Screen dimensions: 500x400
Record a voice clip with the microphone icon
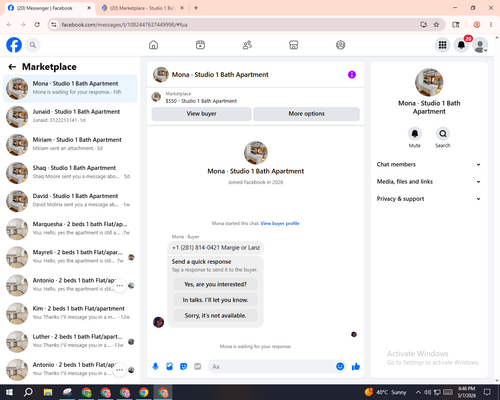coord(155,367)
